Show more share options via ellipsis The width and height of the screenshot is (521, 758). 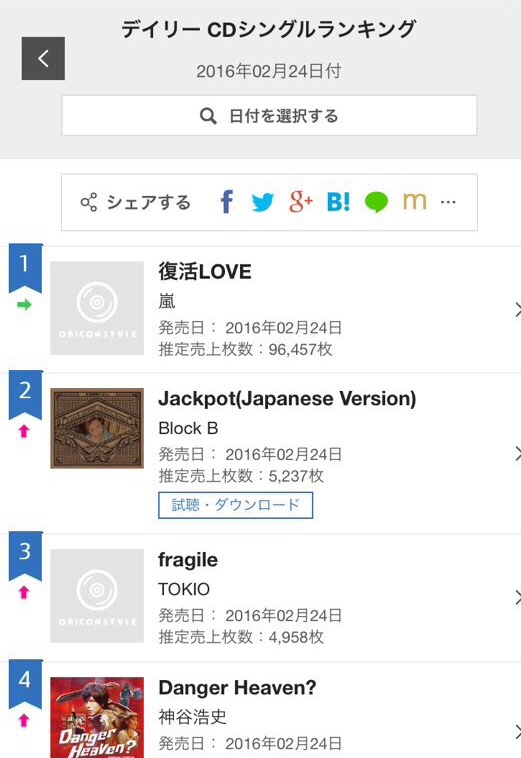(448, 202)
